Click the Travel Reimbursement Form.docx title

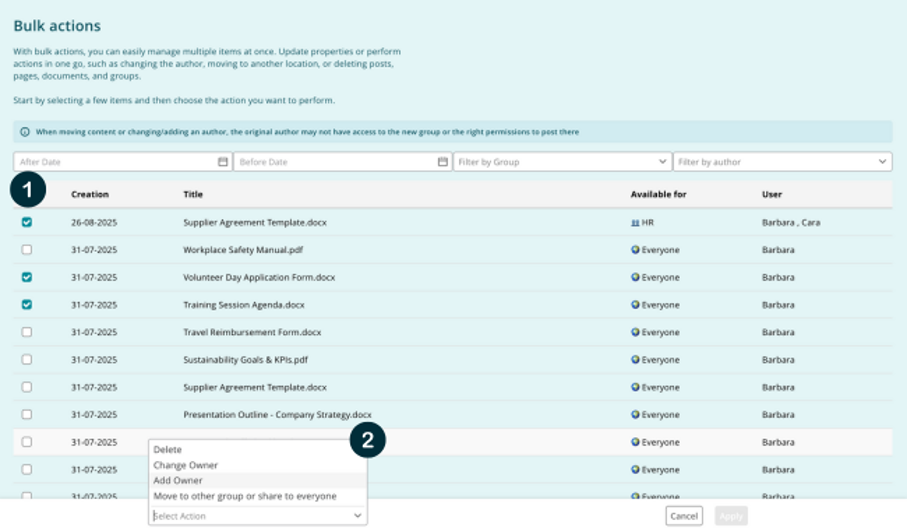(252, 332)
